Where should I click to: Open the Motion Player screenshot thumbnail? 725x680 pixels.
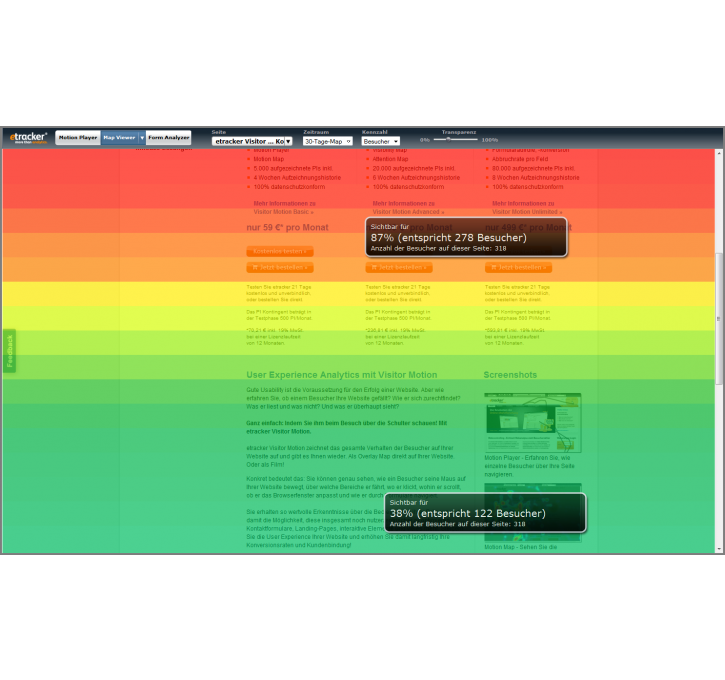[x=533, y=423]
